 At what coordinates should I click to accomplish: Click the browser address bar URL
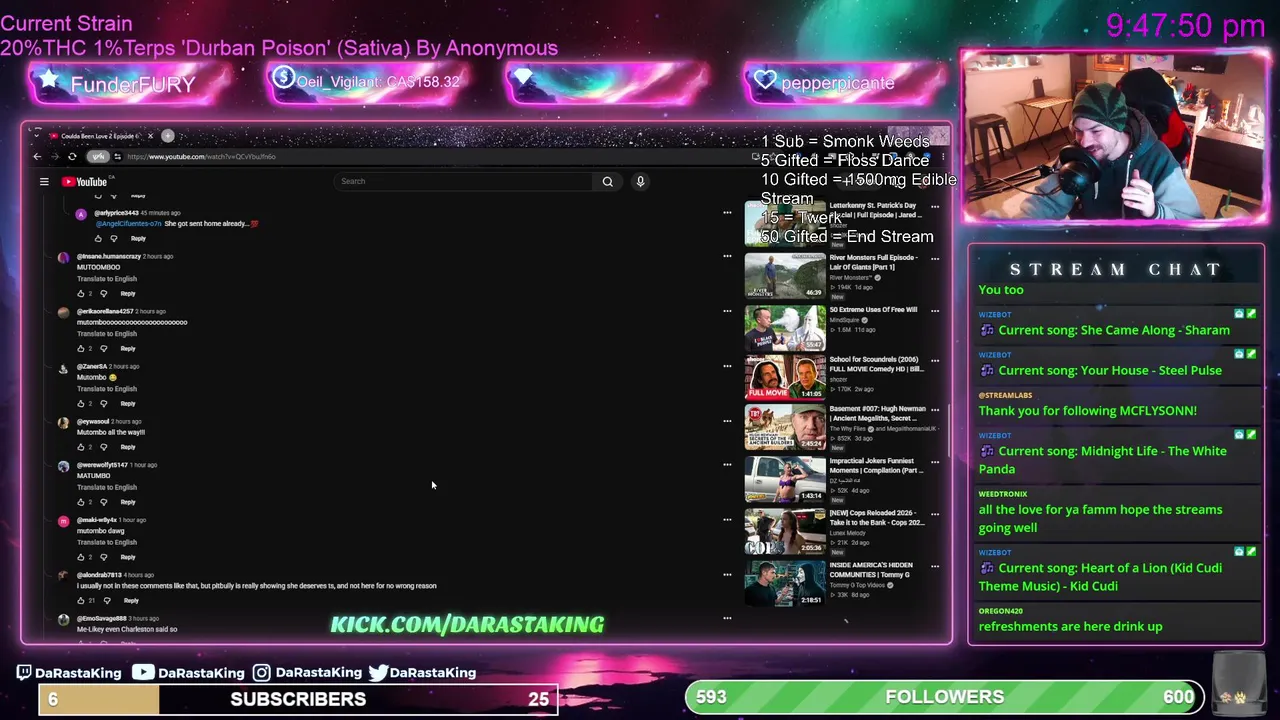pyautogui.click(x=201, y=157)
